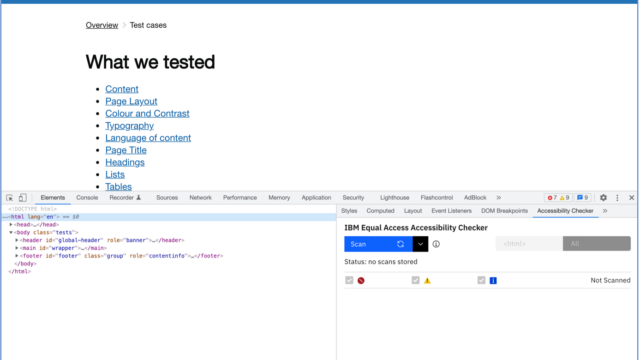Open the Colour and Contrast link
Viewport: 640px width, 360px height.
pos(147,113)
